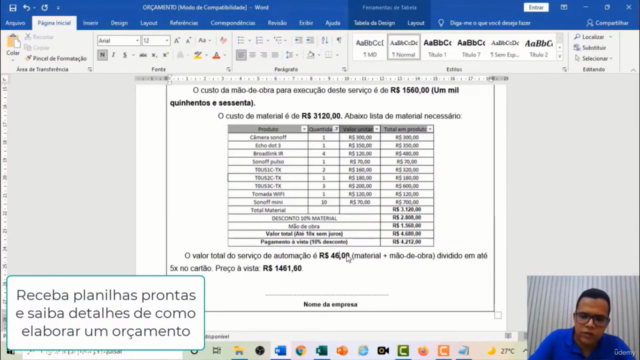This screenshot has width=640, height=360.
Task: Open the Selecionar dropdown
Action: click(593, 59)
